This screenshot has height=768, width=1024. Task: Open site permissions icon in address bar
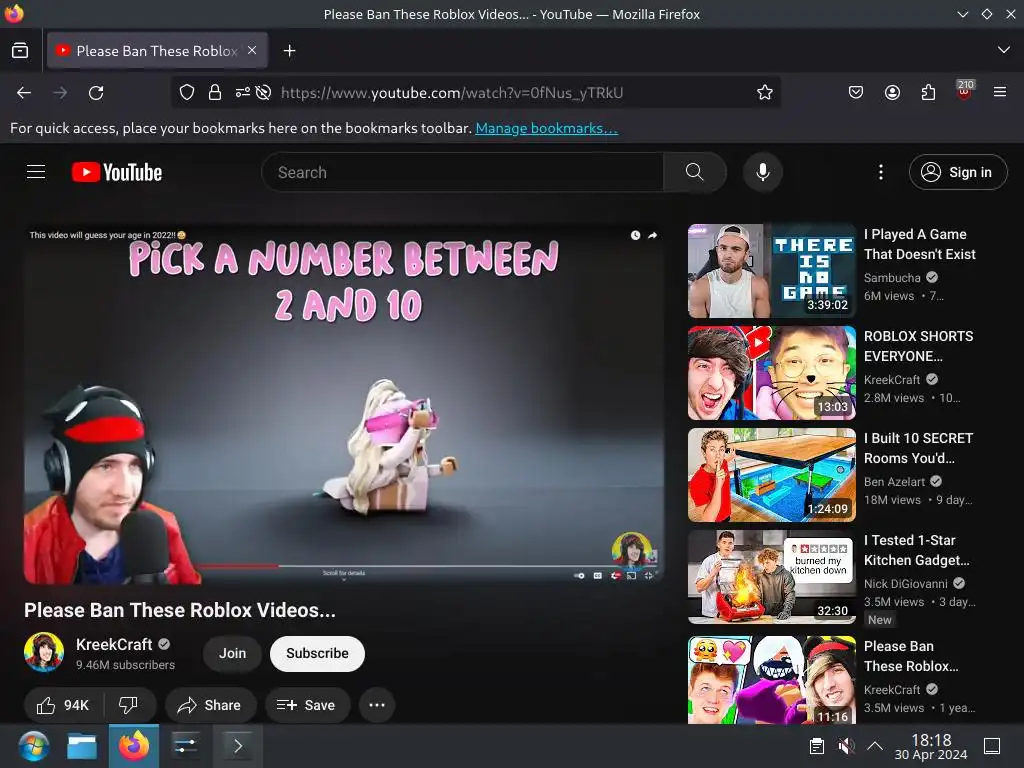[x=242, y=93]
